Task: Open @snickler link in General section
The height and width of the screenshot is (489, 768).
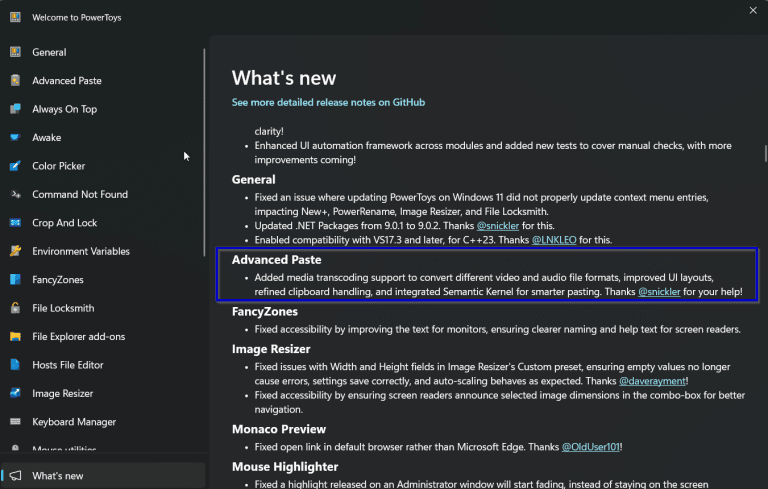Action: (x=498, y=226)
